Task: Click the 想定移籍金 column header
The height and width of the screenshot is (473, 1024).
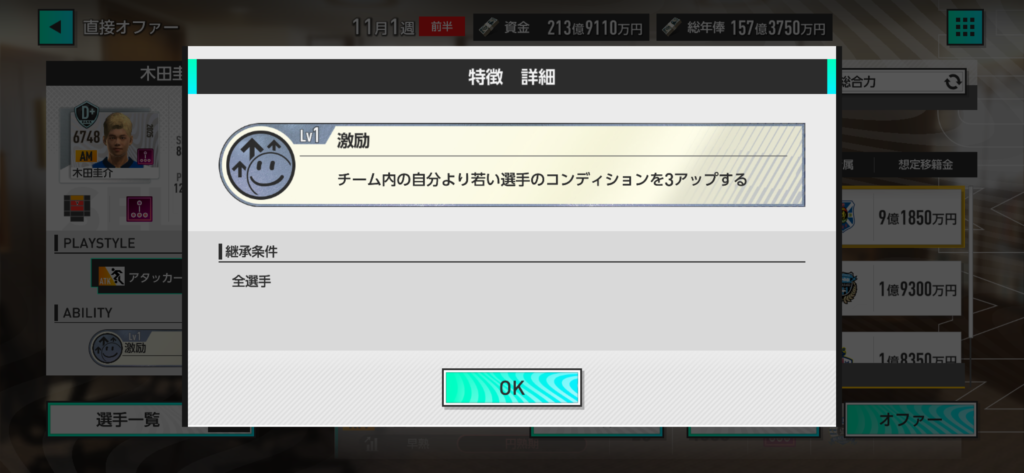Action: (925, 165)
